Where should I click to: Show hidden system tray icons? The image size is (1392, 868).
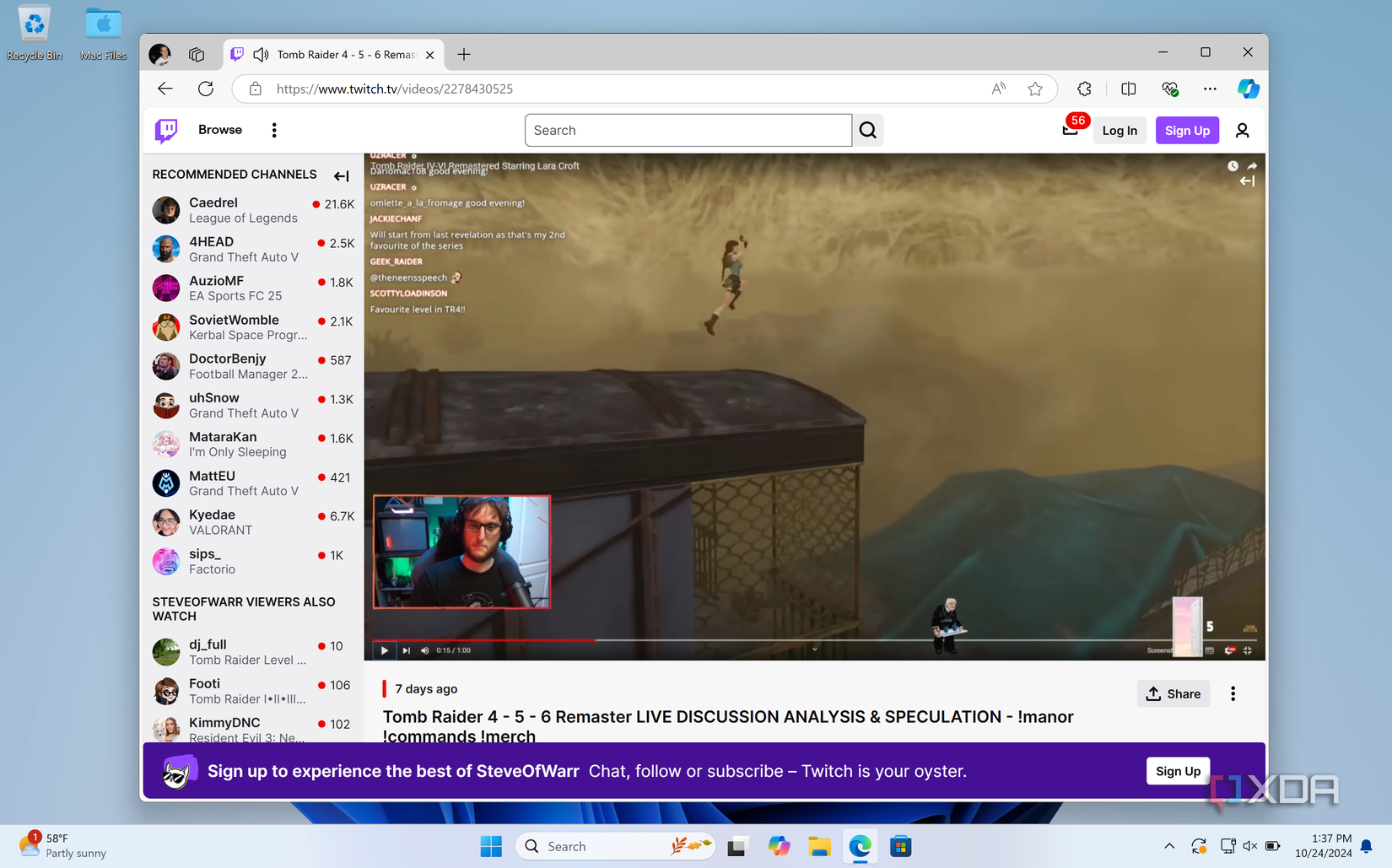tap(1169, 846)
